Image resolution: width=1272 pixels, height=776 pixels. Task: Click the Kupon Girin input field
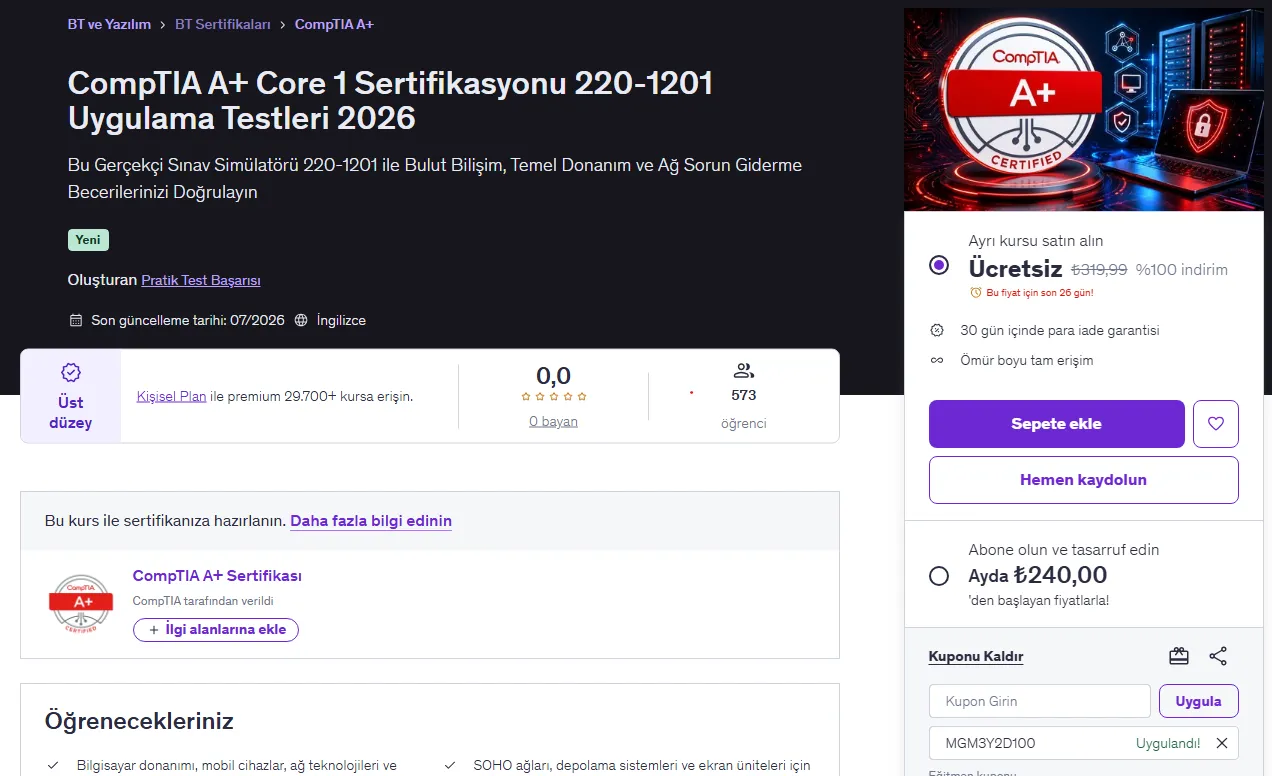pos(1040,701)
